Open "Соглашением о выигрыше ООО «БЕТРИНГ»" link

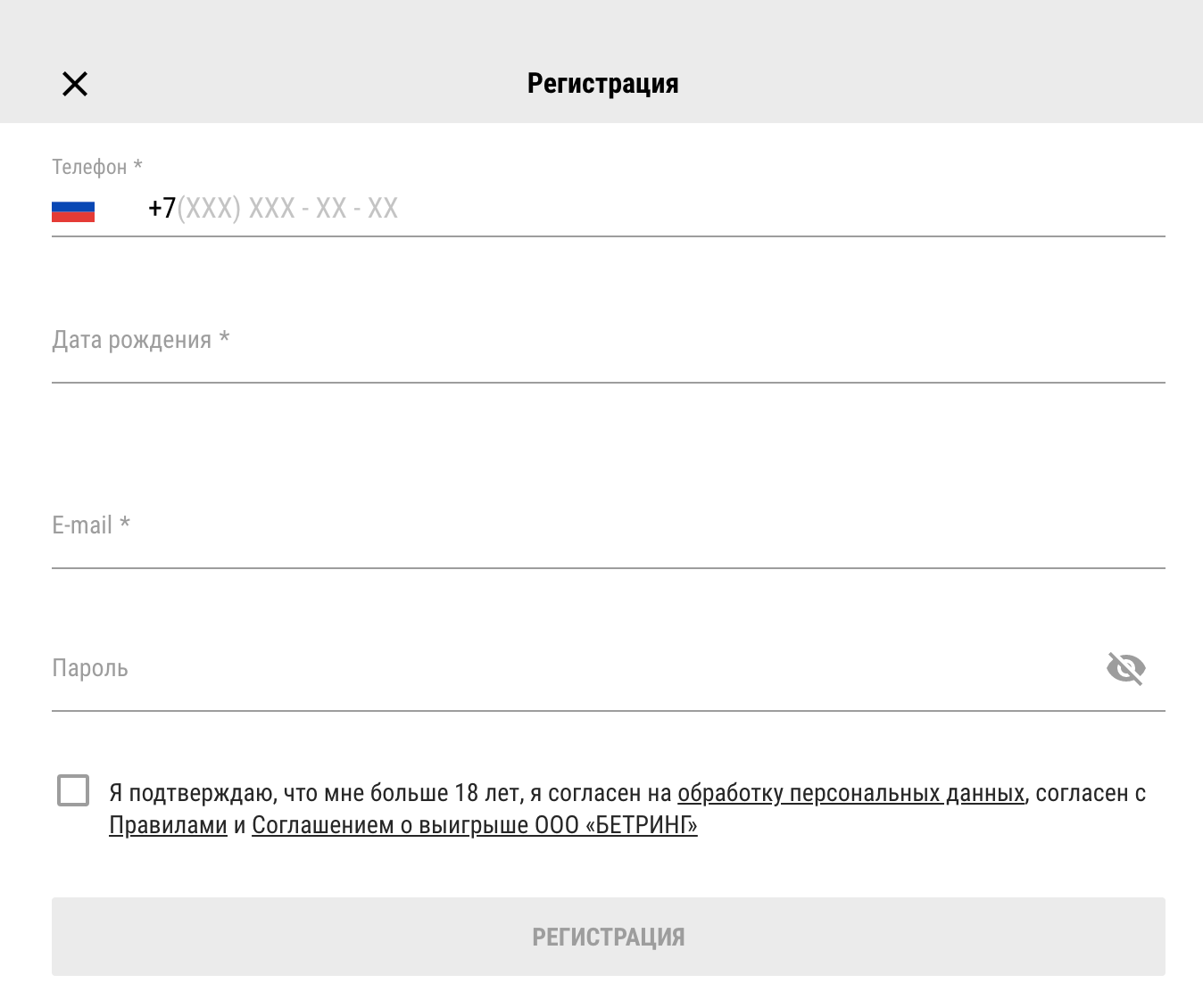(x=474, y=825)
